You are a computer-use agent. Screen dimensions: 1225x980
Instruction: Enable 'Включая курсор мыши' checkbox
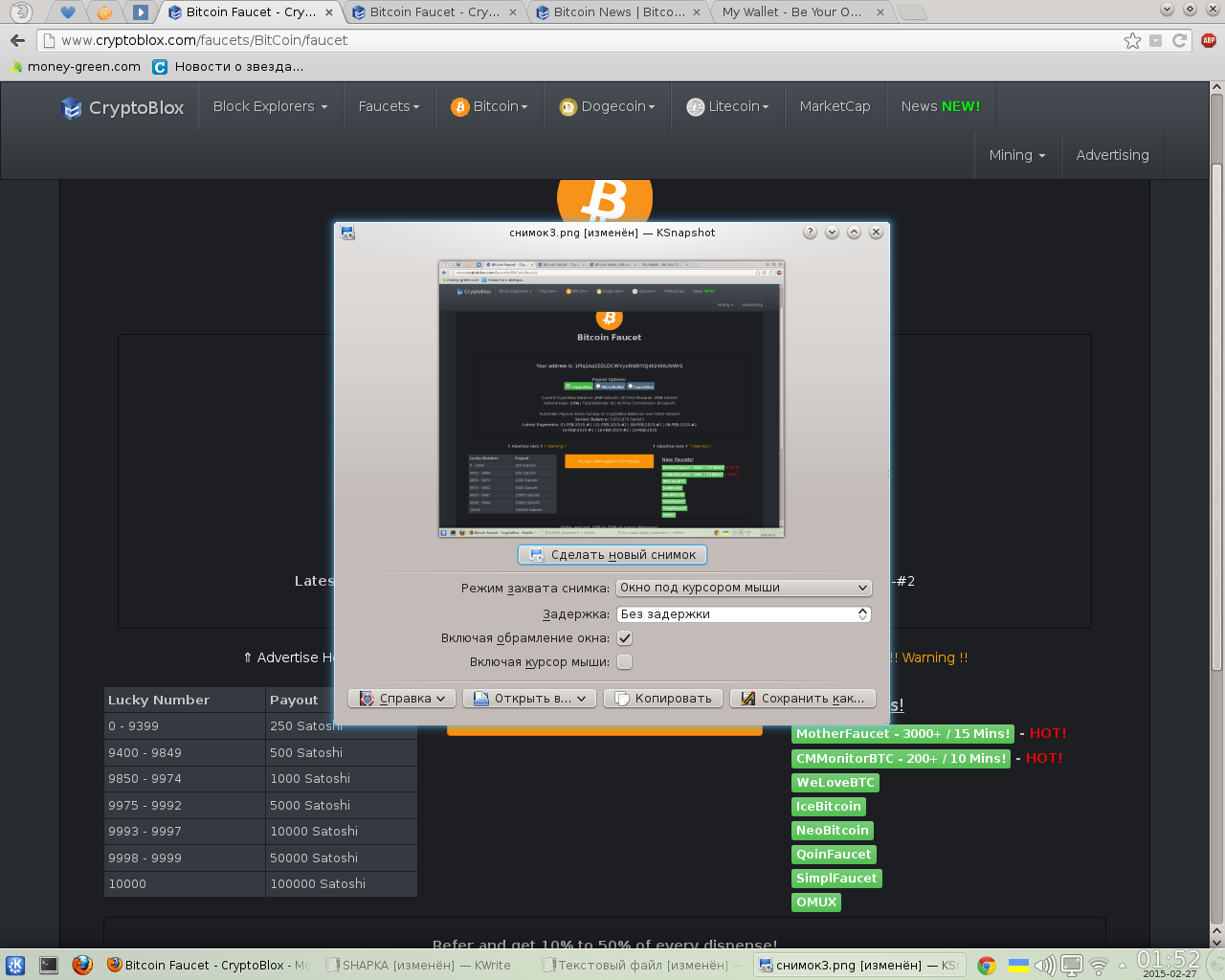625,662
